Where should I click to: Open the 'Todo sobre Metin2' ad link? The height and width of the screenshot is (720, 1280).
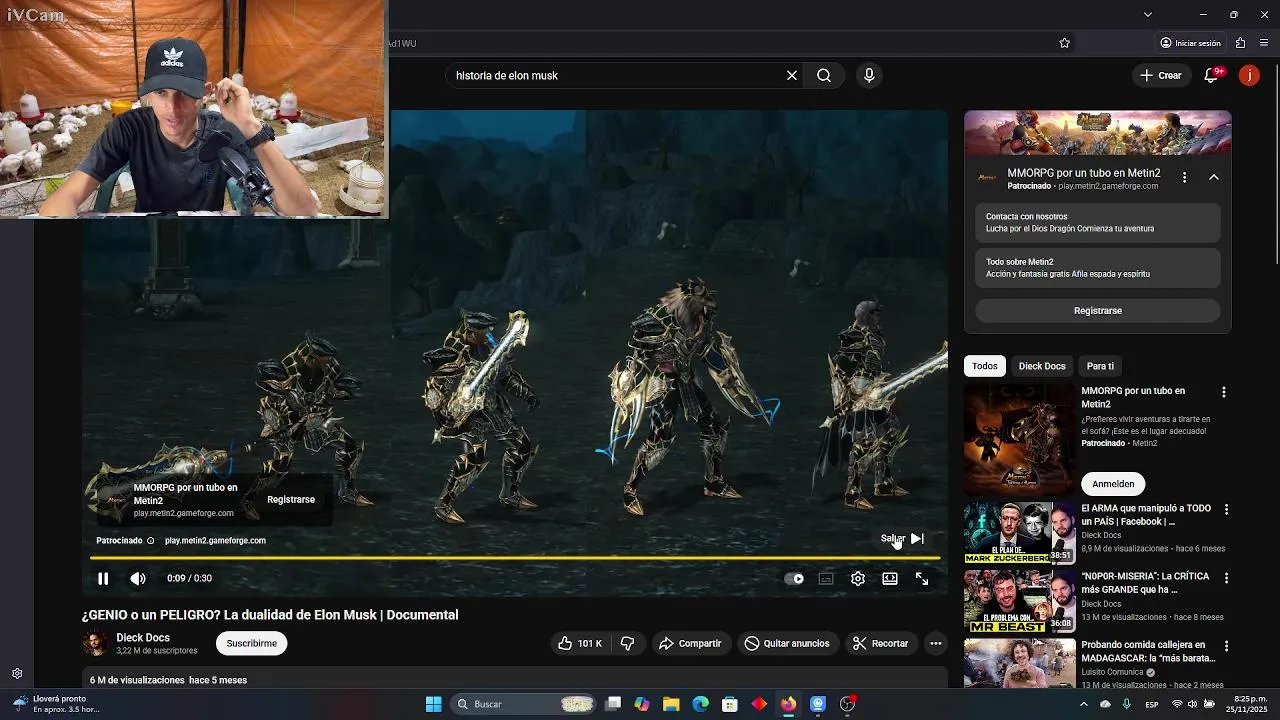pyautogui.click(x=1097, y=267)
